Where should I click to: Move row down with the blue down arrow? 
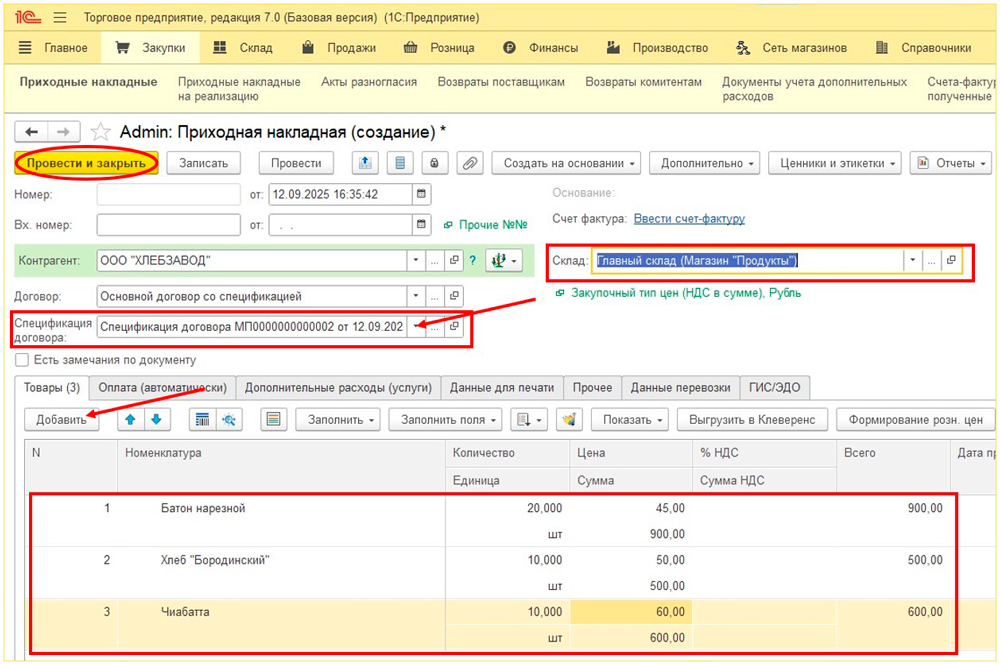pyautogui.click(x=156, y=420)
